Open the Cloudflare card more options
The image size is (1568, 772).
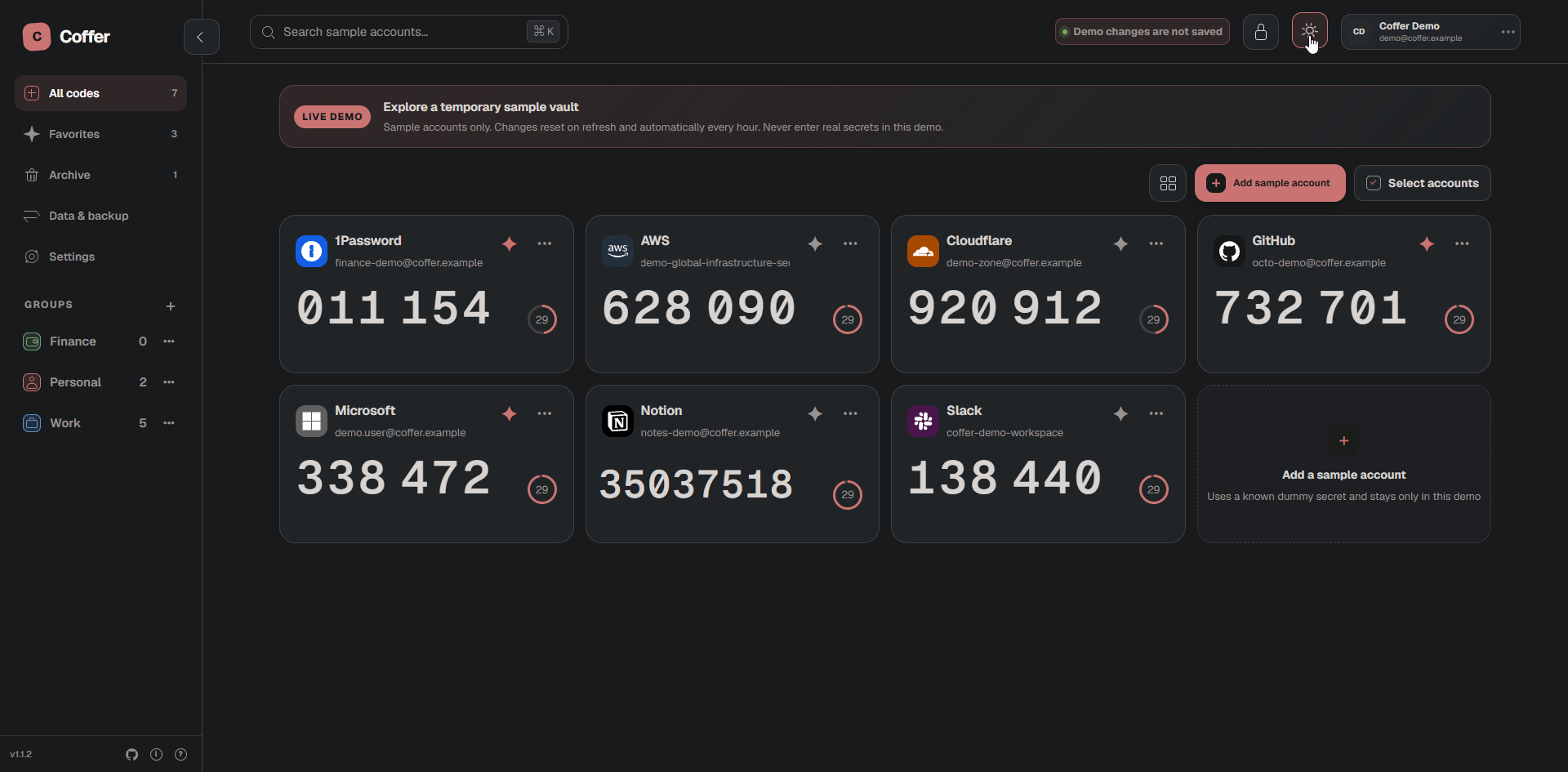1156,243
